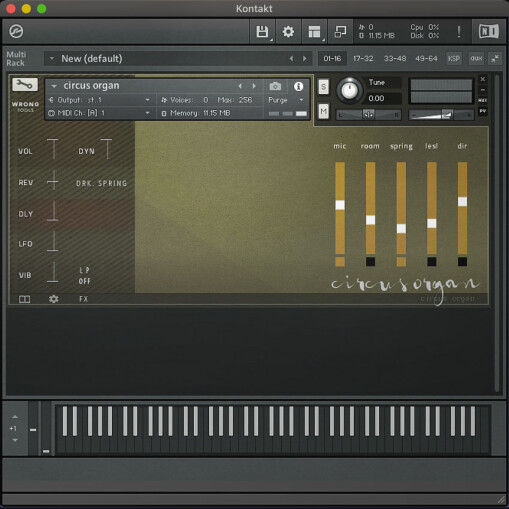Click the DYN control slider
Image resolution: width=509 pixels, height=509 pixels.
point(106,149)
